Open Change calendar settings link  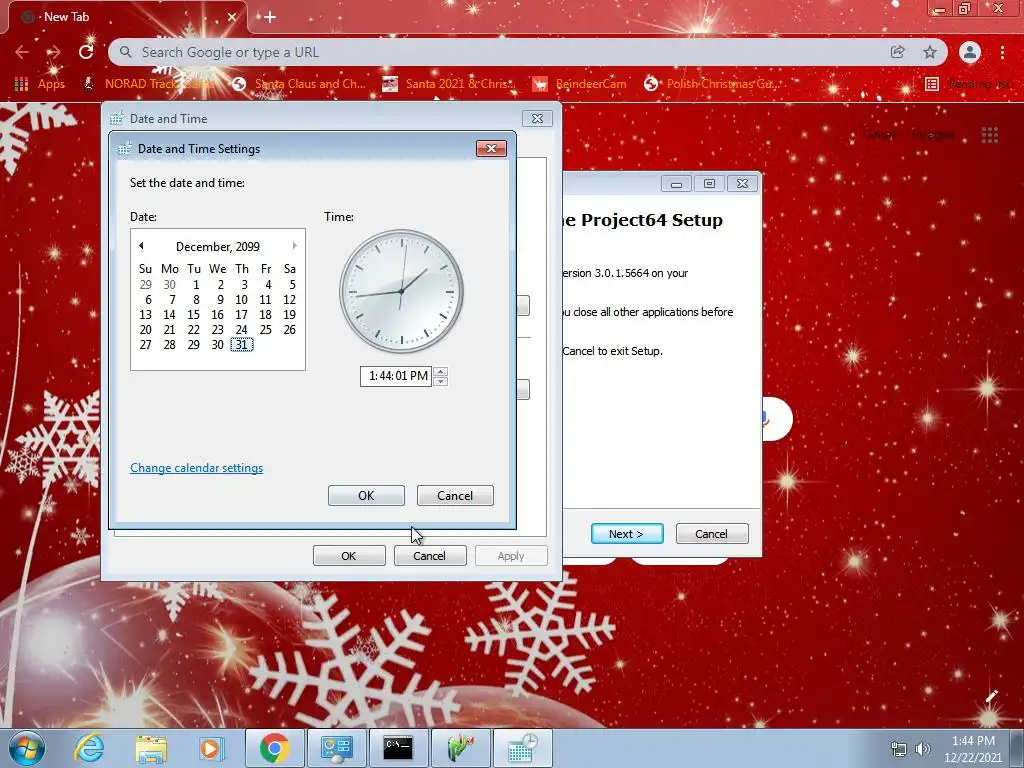(197, 468)
